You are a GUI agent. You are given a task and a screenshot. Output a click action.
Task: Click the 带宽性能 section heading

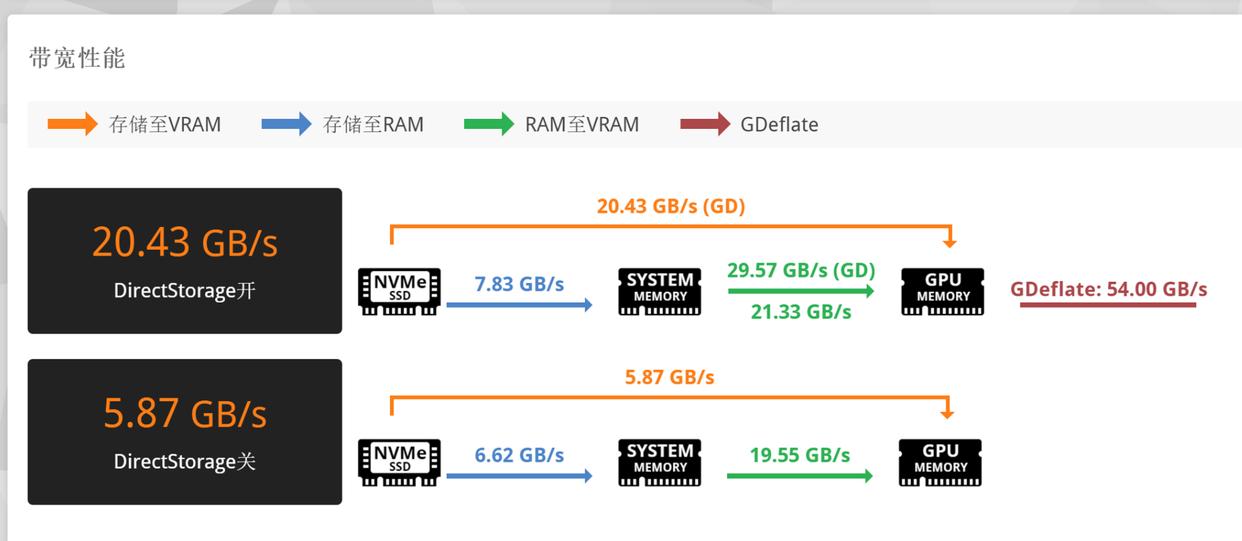(77, 58)
